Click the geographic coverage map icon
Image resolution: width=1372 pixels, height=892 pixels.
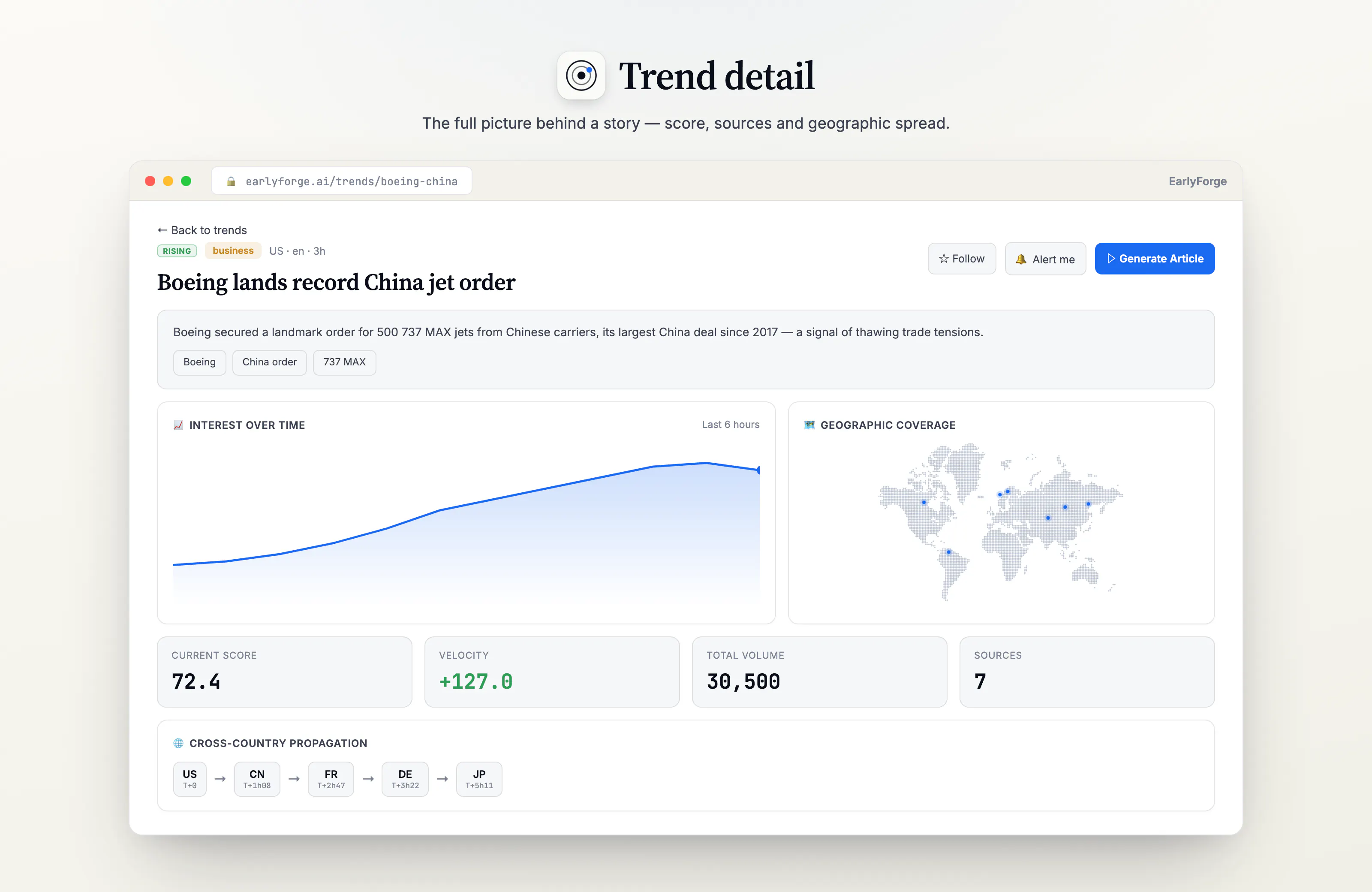[x=809, y=425]
